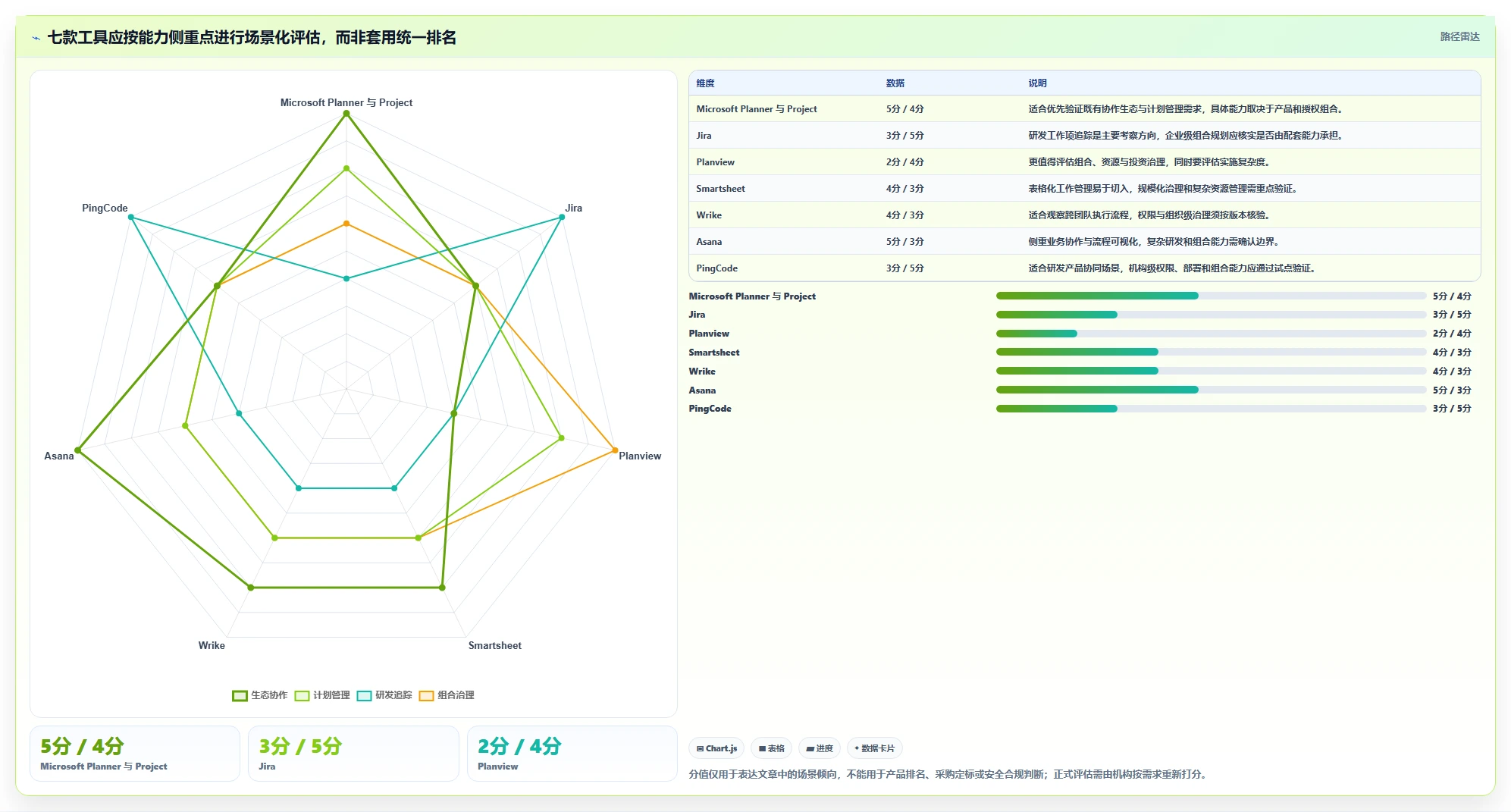Image resolution: width=1511 pixels, height=812 pixels.
Task: Click the Smartsheet label in progress list
Action: tap(713, 353)
